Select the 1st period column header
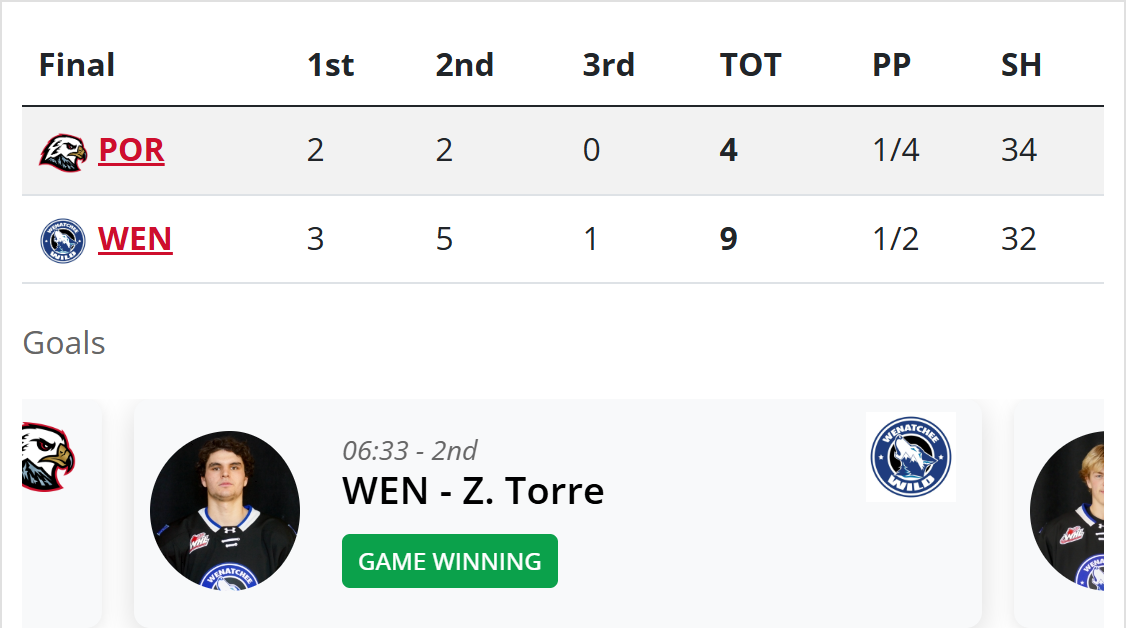This screenshot has width=1126, height=628. tap(331, 65)
